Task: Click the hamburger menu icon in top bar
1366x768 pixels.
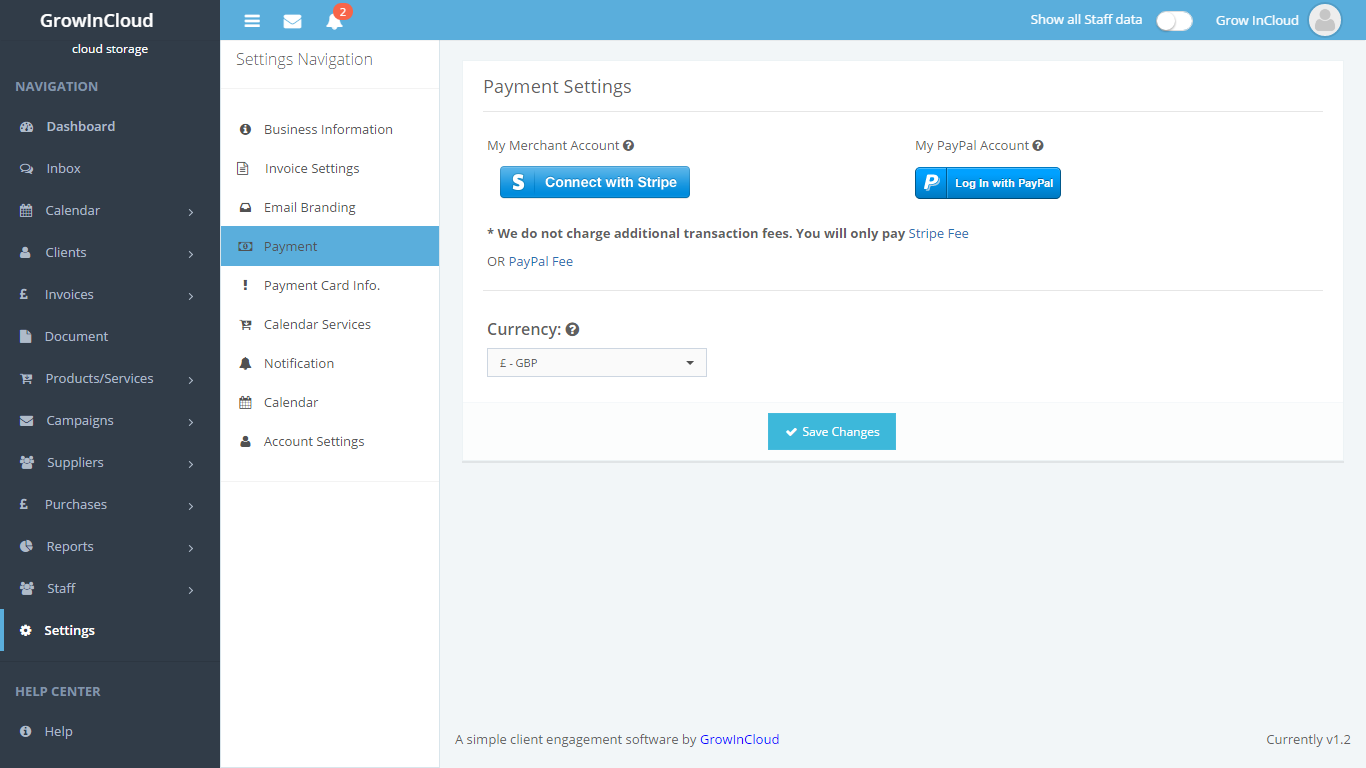Action: click(x=252, y=21)
